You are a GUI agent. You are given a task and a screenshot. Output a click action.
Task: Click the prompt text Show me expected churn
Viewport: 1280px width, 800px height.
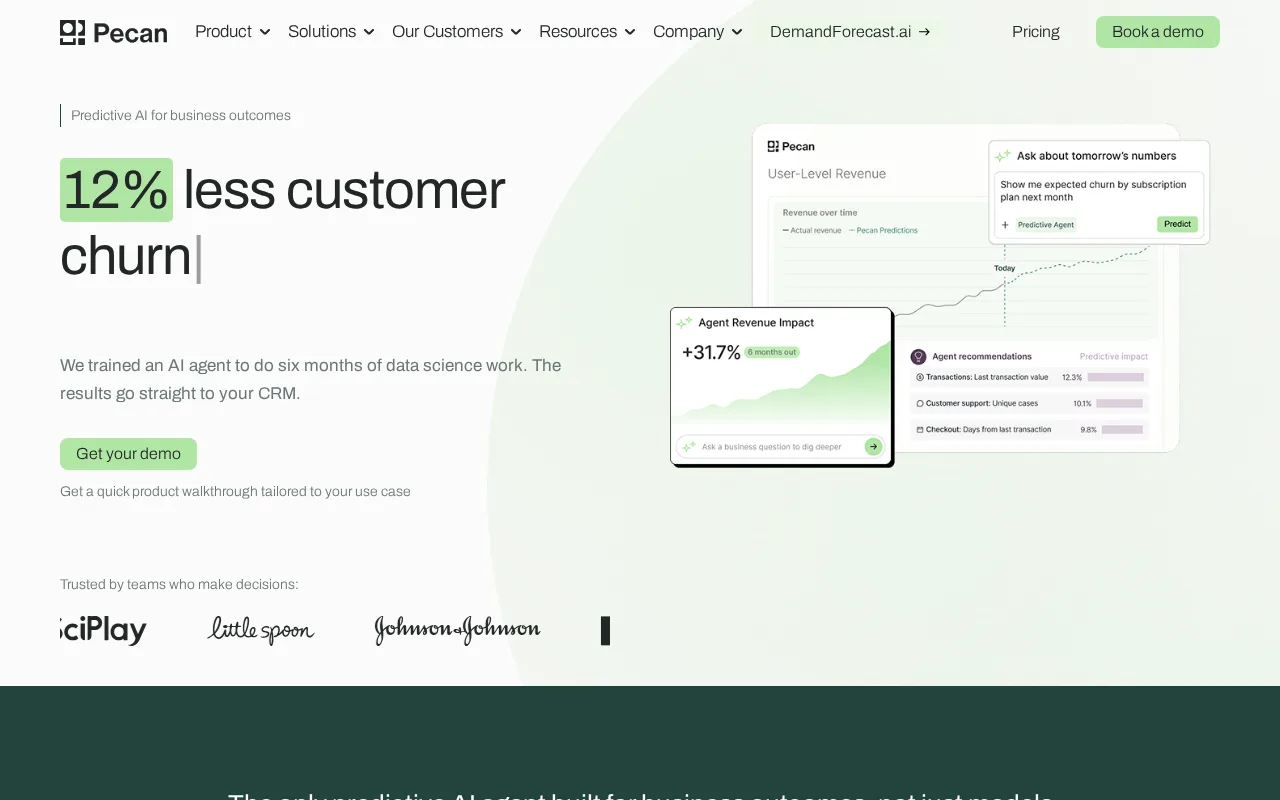[x=1093, y=191]
